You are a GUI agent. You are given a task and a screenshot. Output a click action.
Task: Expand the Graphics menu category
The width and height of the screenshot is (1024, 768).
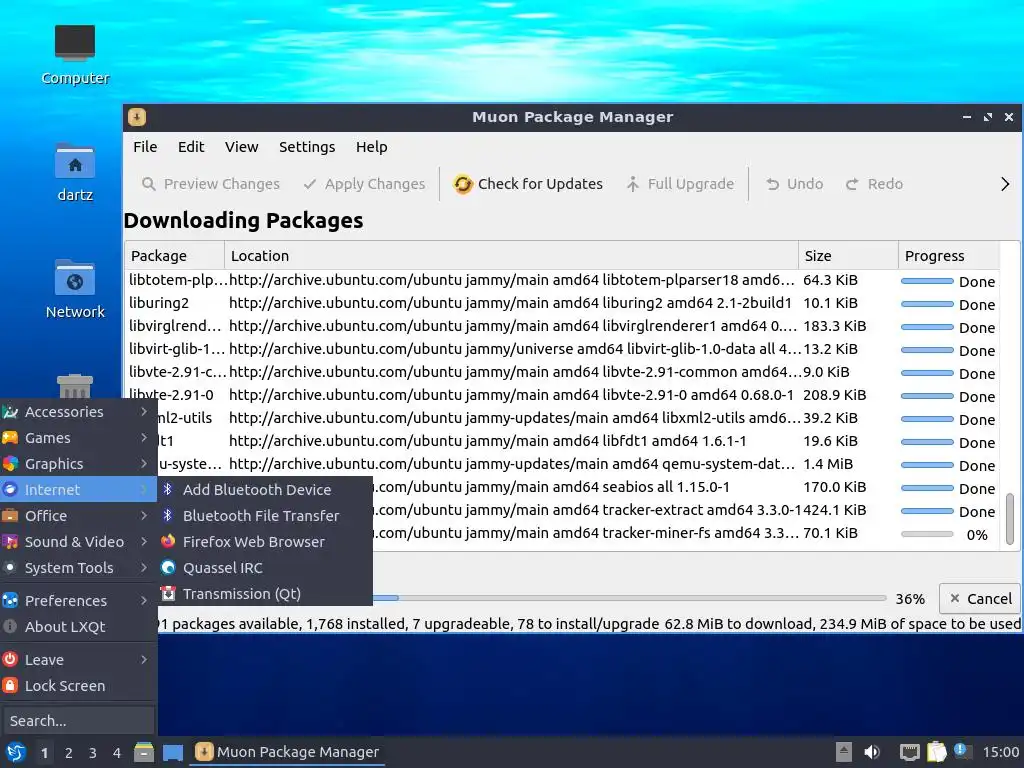coord(78,464)
